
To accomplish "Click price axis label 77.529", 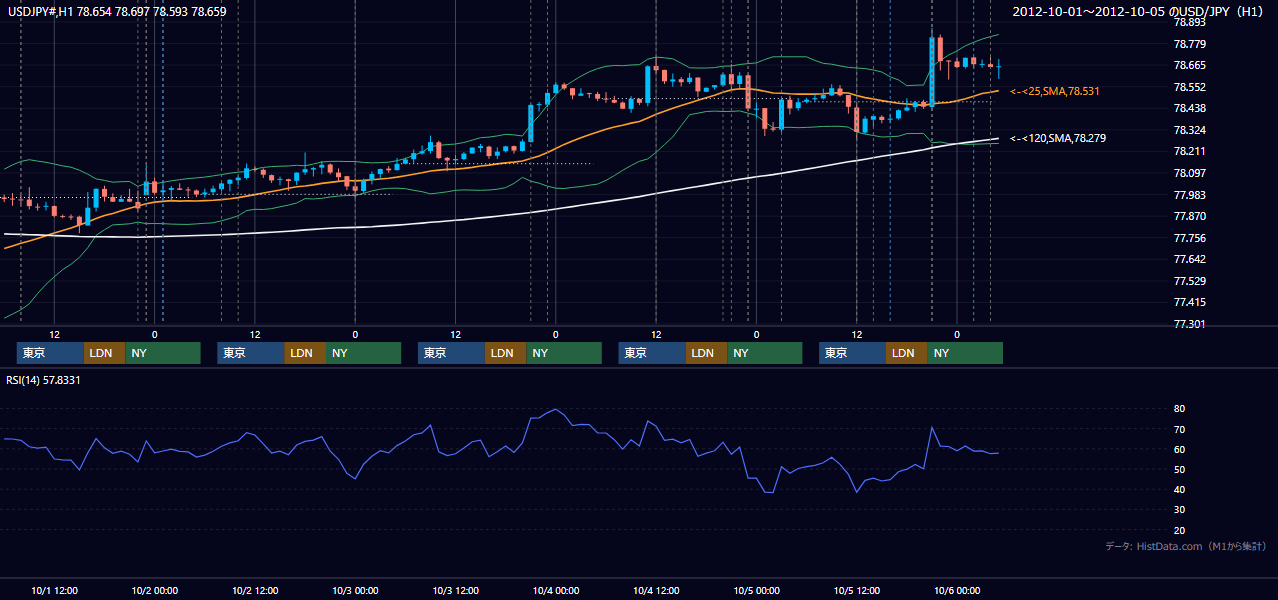I will tap(1189, 281).
